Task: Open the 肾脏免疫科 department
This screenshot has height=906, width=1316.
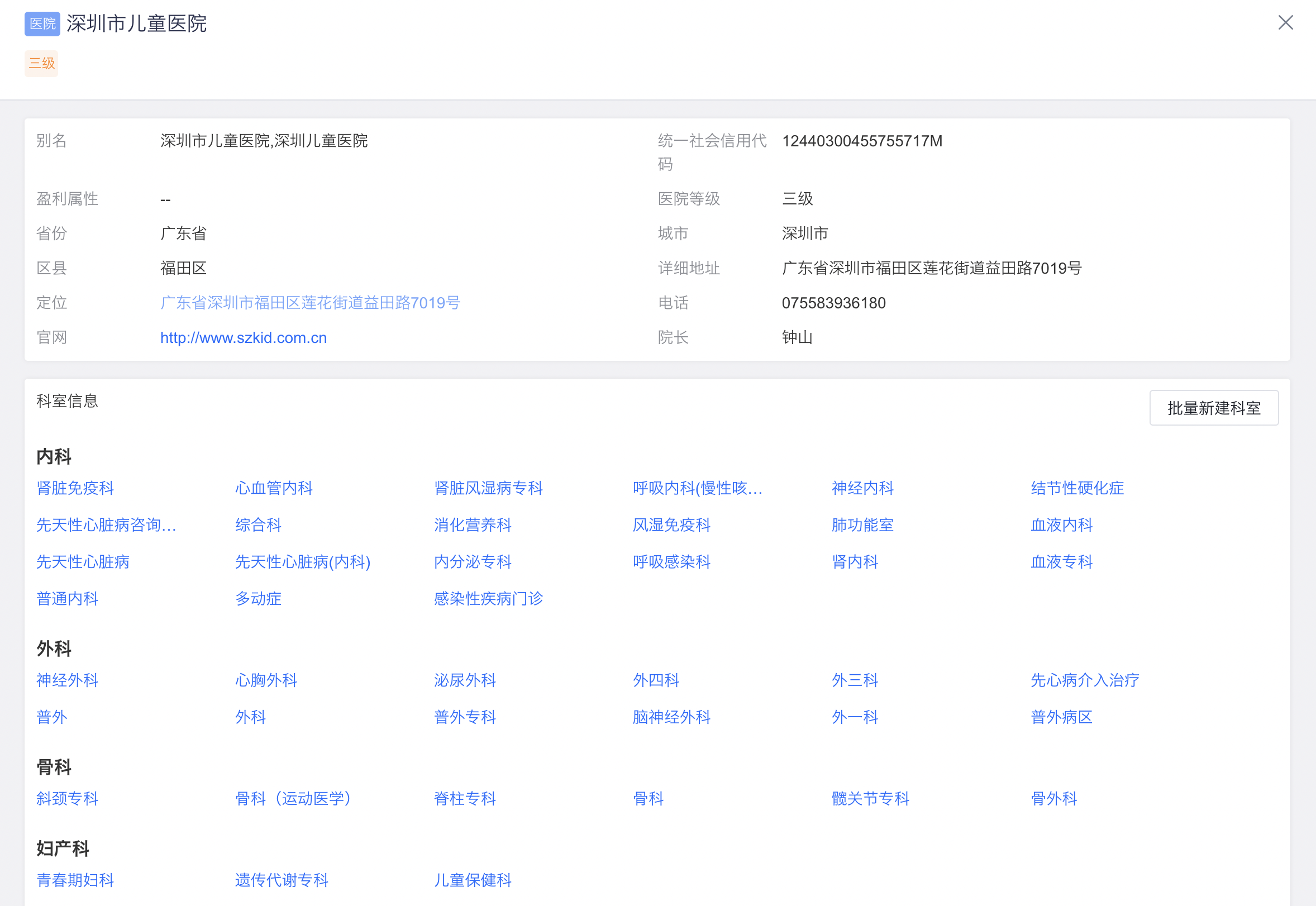Action: tap(75, 488)
